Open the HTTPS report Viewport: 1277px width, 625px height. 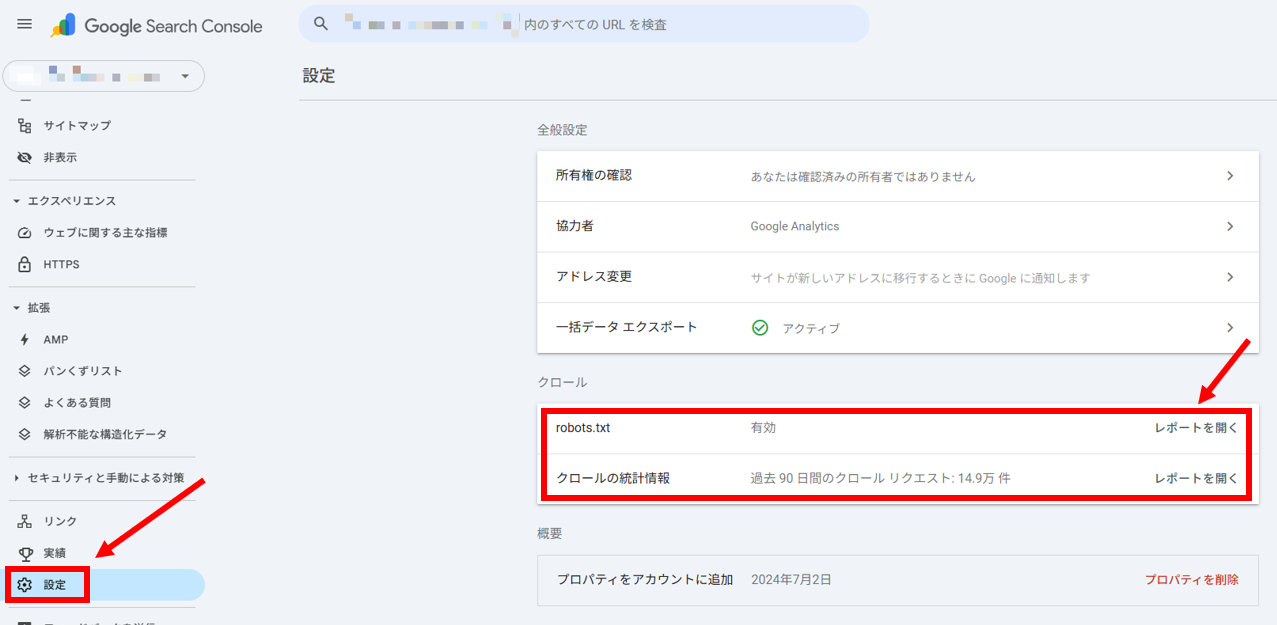click(x=61, y=265)
